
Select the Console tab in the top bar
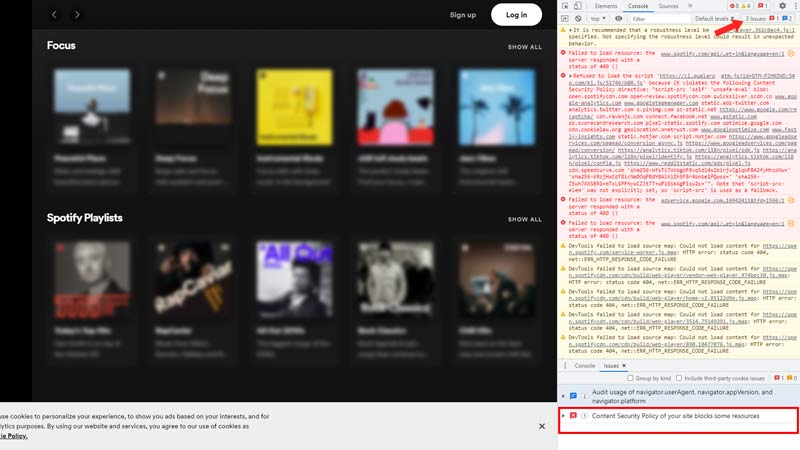(x=638, y=6)
